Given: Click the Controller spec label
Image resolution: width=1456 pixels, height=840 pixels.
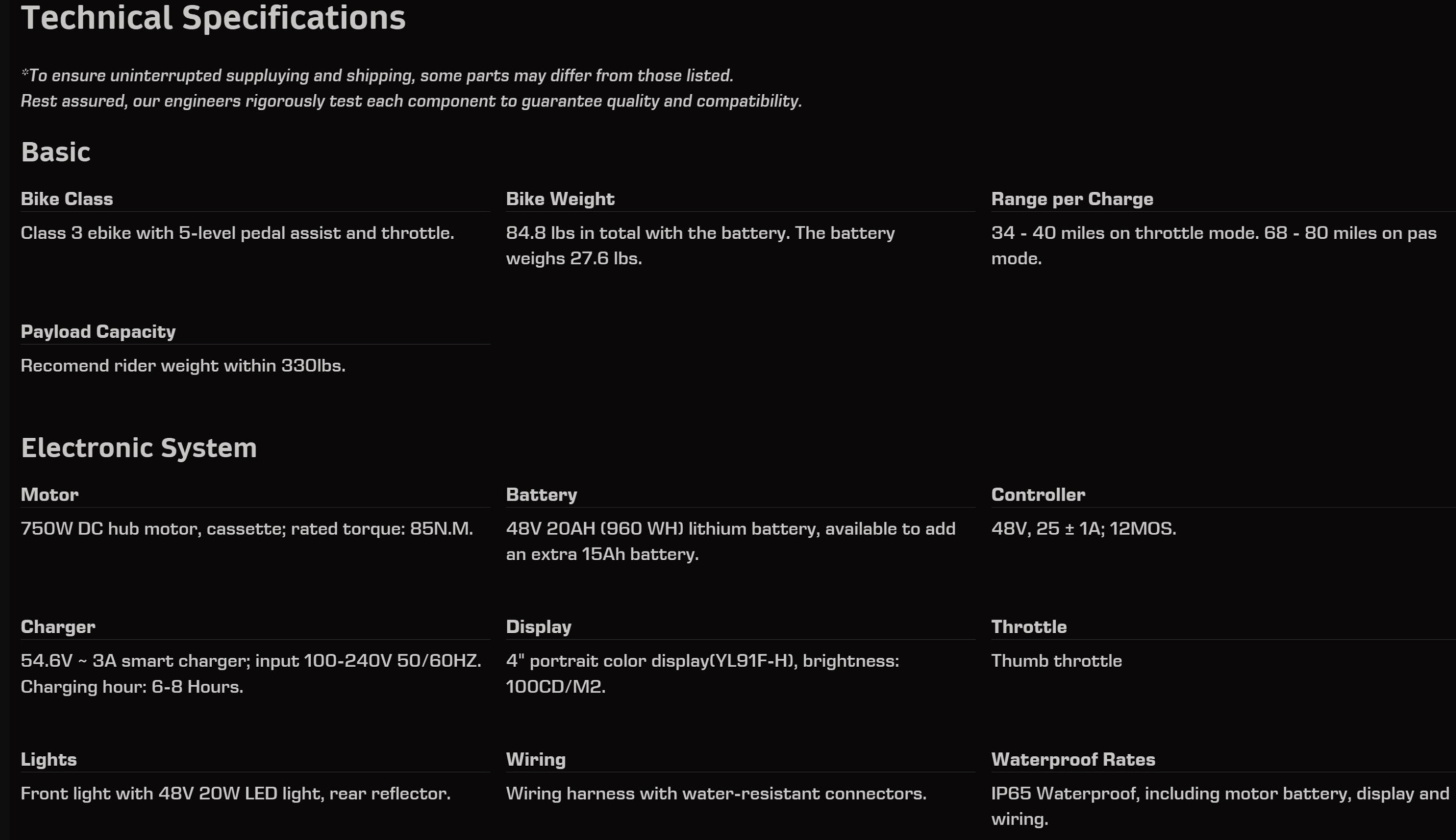Looking at the screenshot, I should 1038,494.
